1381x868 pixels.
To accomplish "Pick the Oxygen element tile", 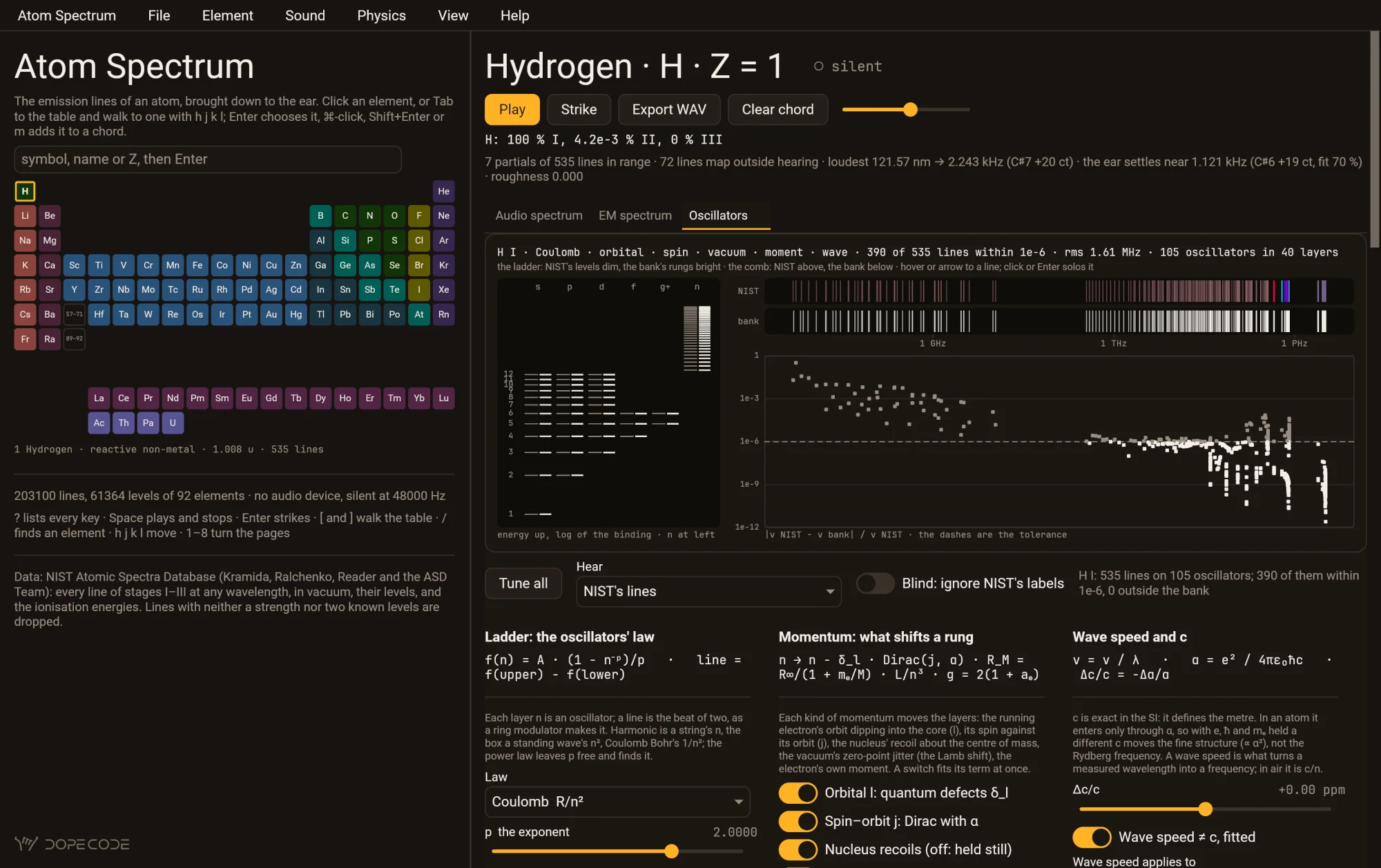I will click(x=394, y=215).
